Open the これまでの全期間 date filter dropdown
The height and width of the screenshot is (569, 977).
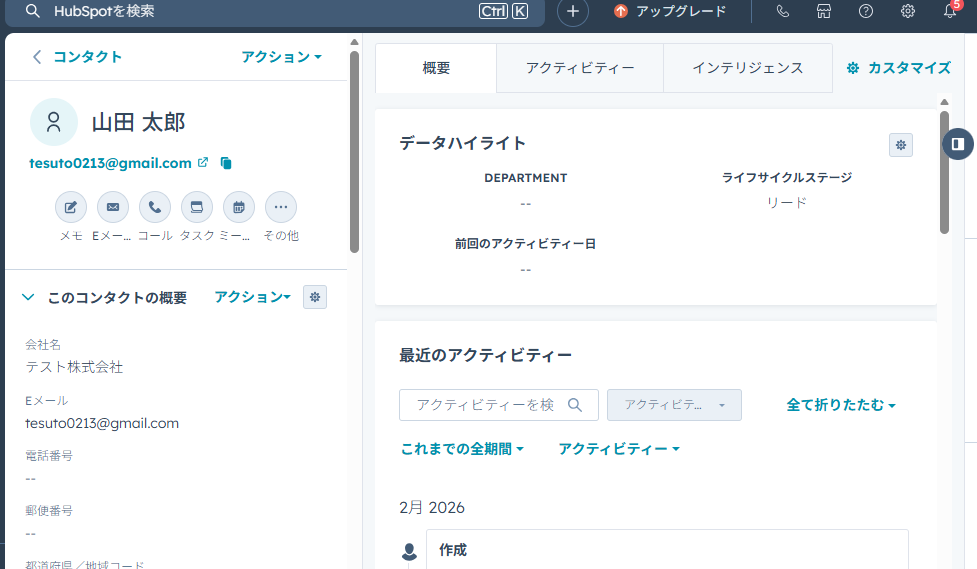[x=462, y=449]
